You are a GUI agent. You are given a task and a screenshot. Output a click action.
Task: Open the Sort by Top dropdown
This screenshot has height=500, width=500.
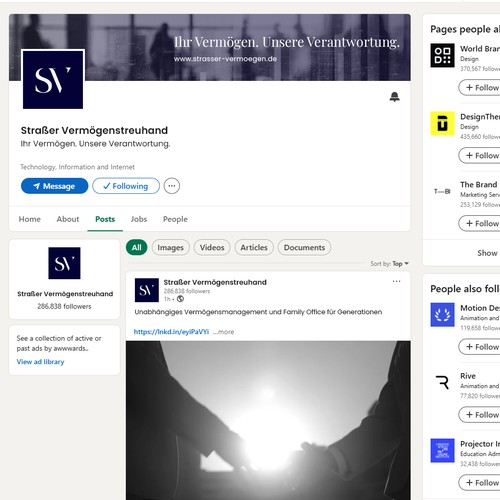pyautogui.click(x=390, y=264)
